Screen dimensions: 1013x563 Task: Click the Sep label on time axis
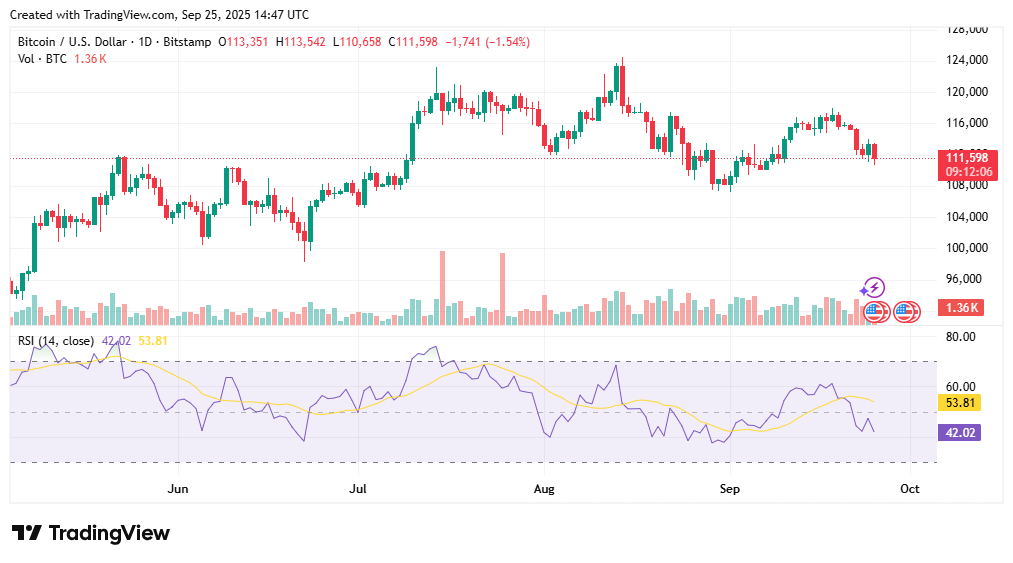[x=729, y=489]
